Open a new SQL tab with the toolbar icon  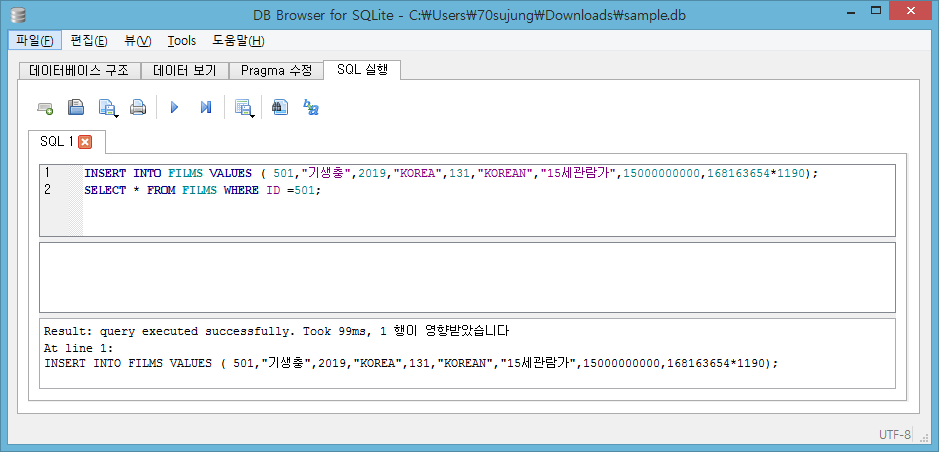pos(45,108)
